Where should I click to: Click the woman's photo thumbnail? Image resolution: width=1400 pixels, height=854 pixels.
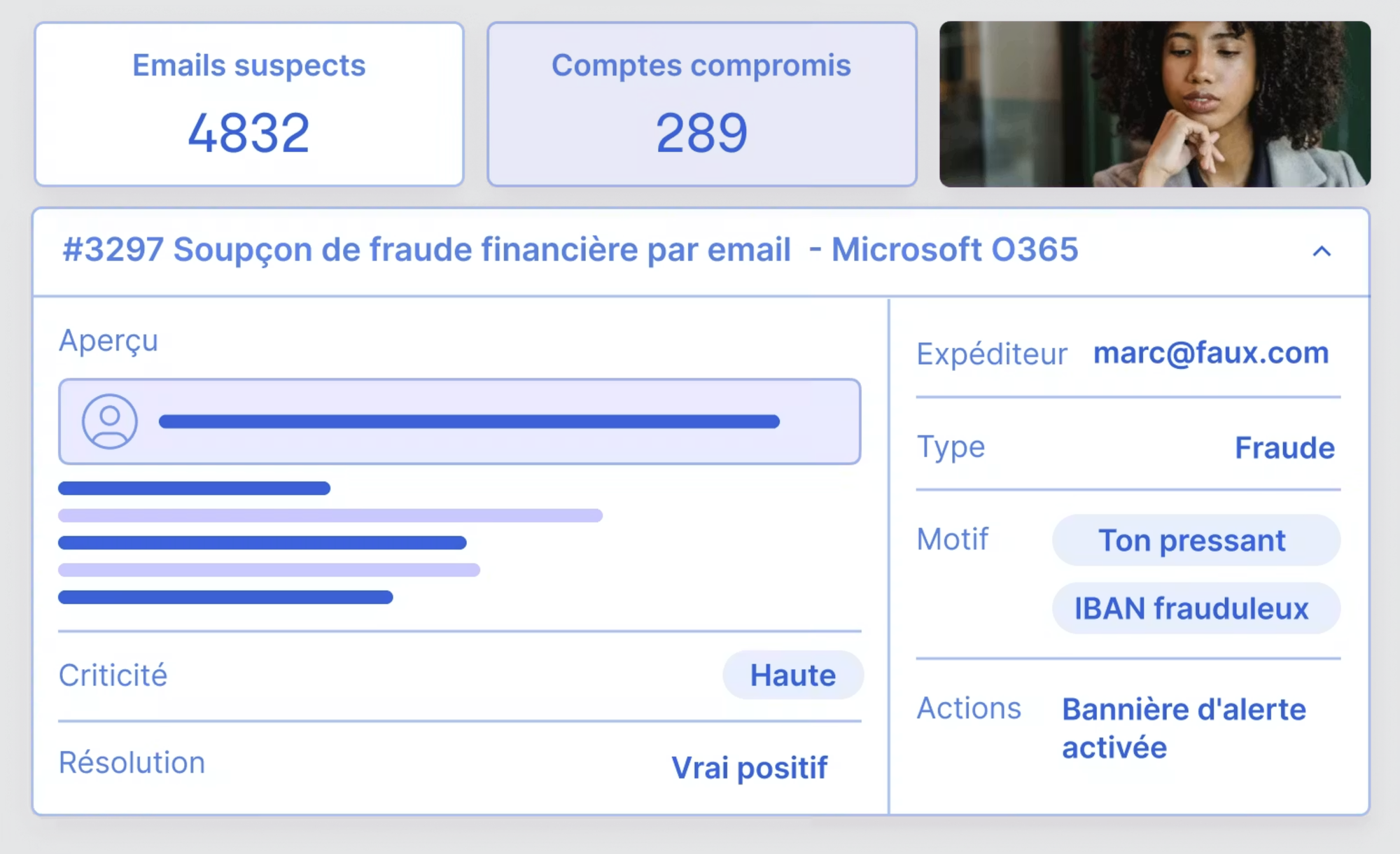coord(1155,104)
